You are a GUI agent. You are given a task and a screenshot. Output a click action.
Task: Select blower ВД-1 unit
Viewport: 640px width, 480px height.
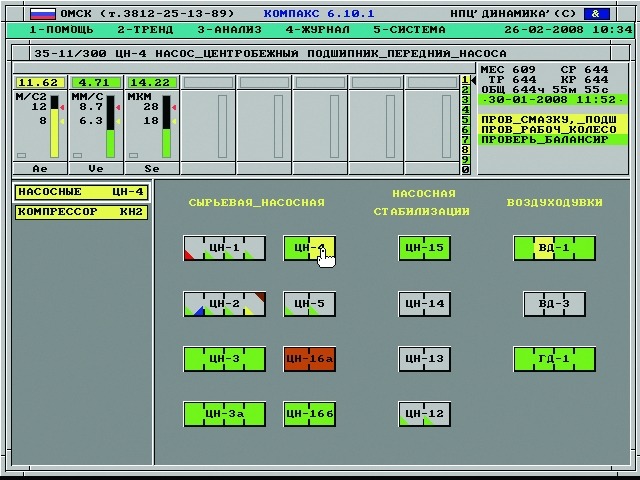[554, 248]
